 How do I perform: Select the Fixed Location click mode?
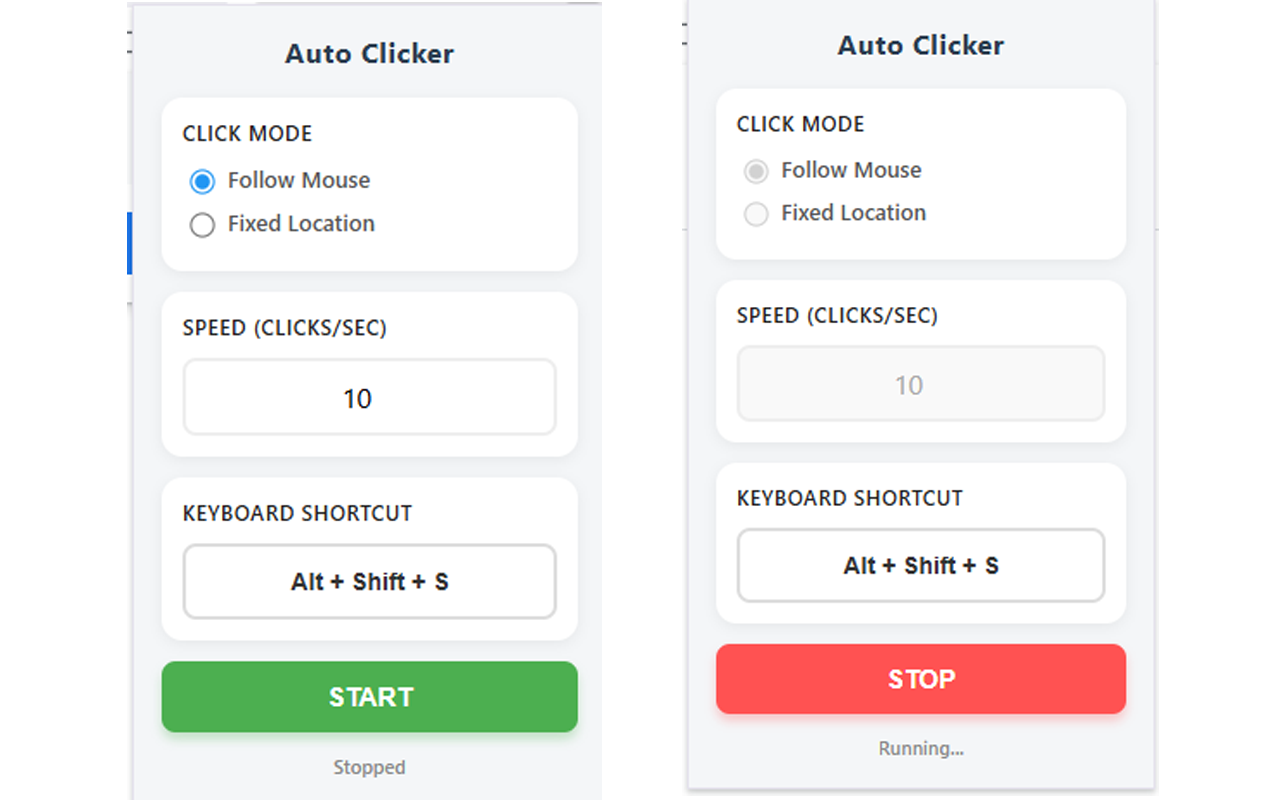202,225
